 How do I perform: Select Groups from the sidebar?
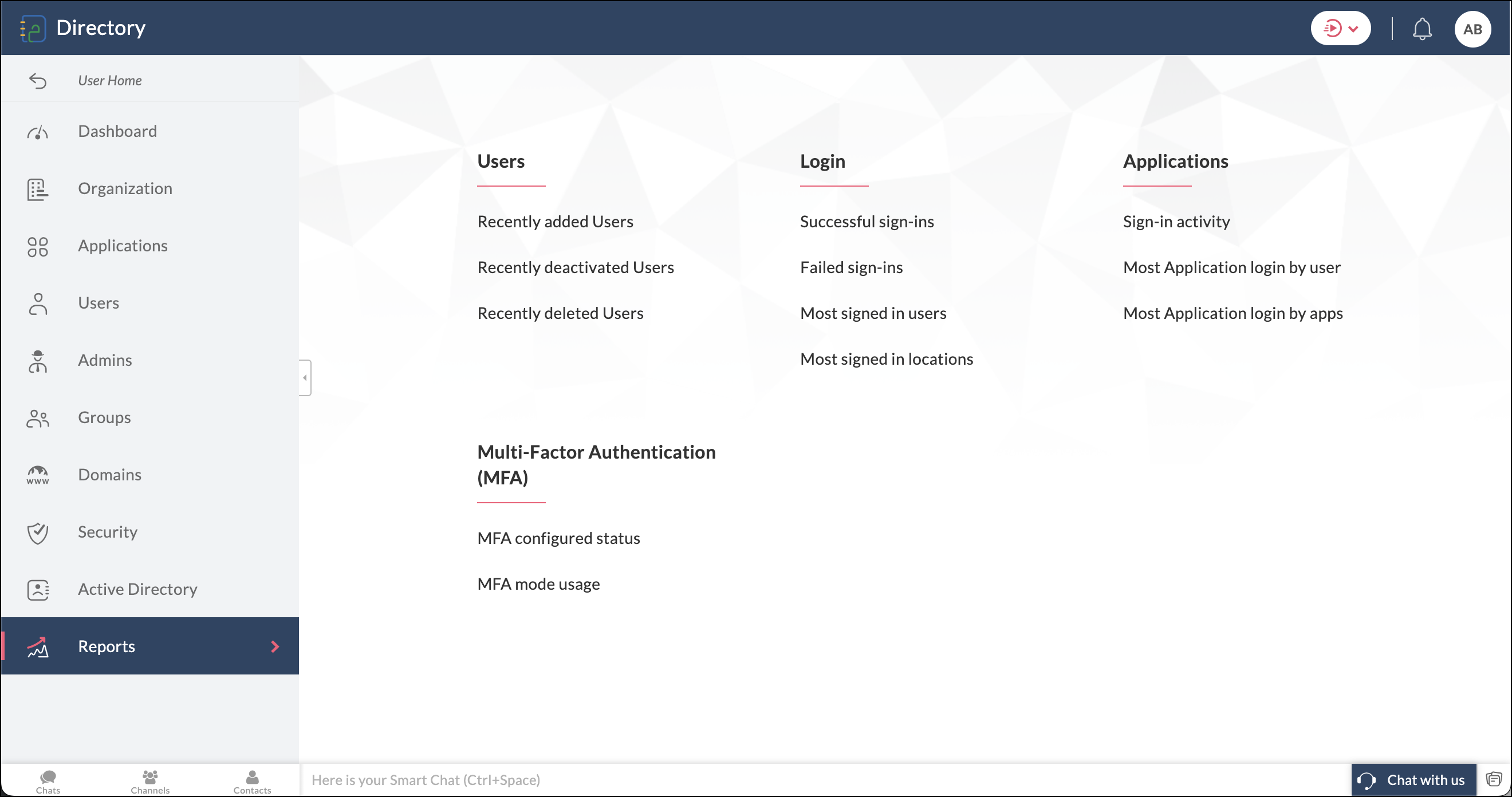click(104, 417)
